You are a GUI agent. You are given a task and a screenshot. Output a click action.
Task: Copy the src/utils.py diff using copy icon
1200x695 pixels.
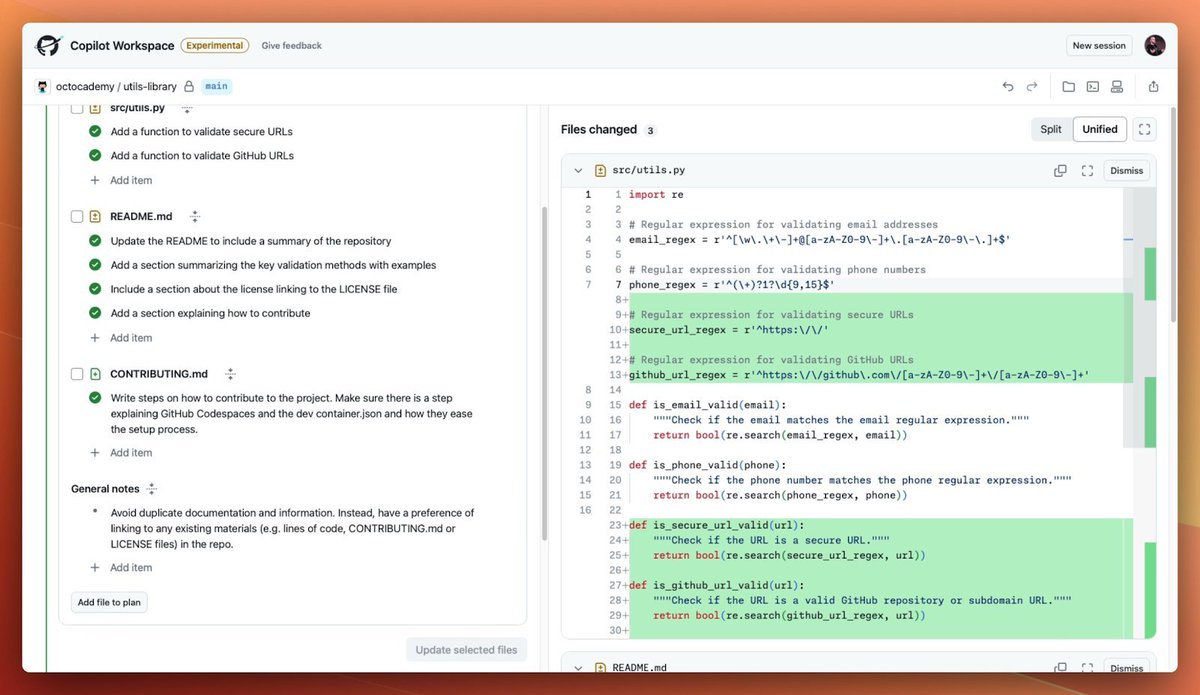[x=1060, y=170]
